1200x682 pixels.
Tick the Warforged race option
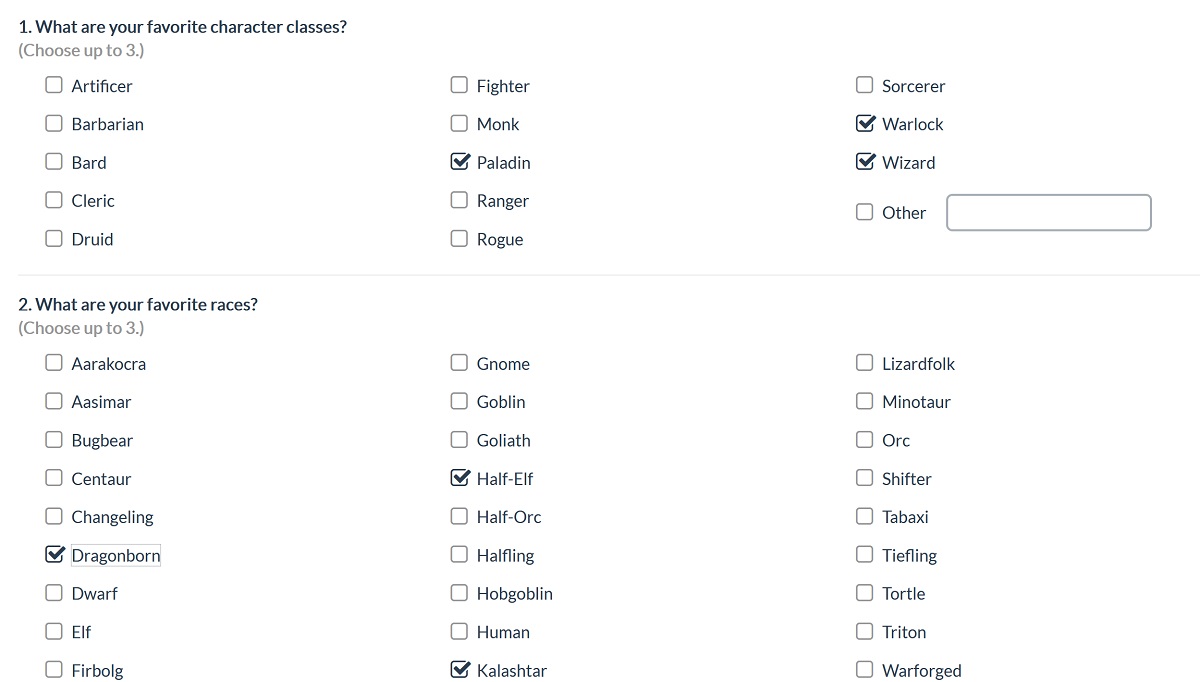coord(865,669)
